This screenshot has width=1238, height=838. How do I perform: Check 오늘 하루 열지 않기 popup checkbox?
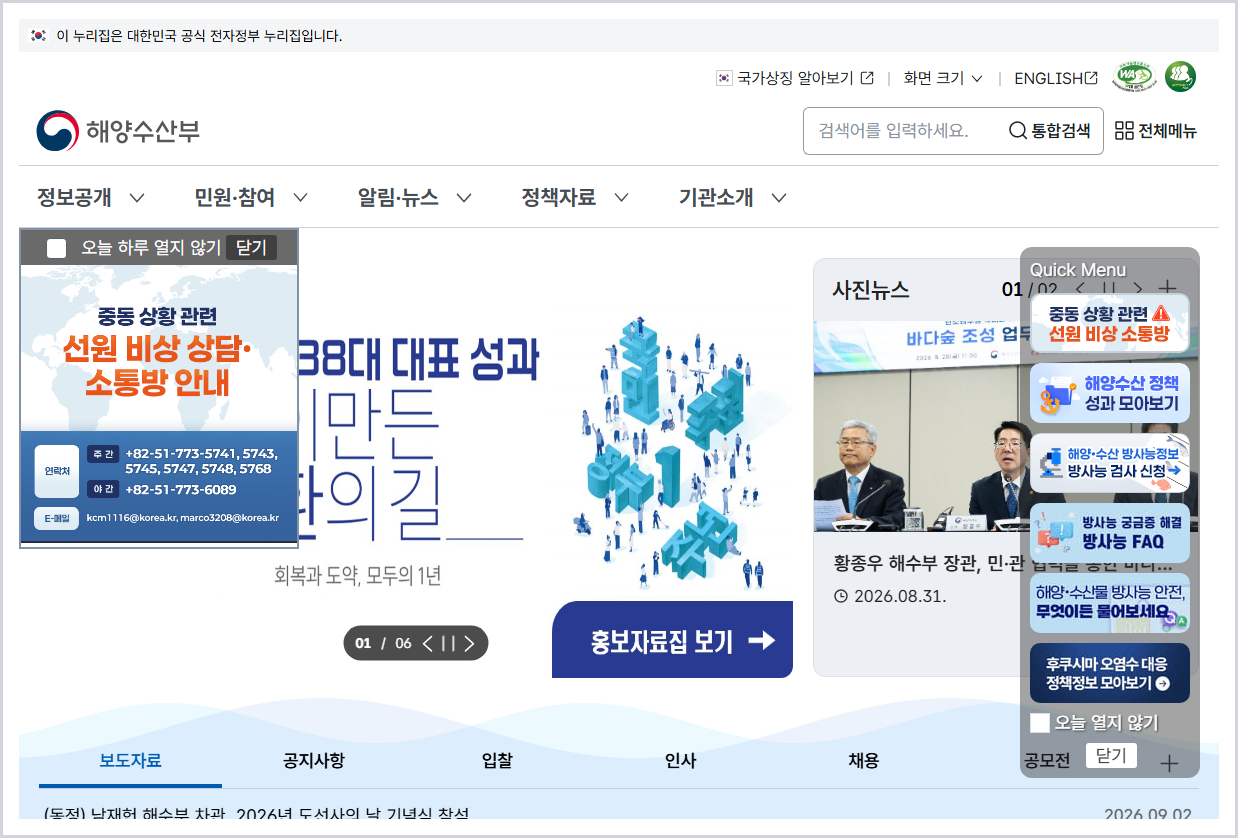pos(57,248)
